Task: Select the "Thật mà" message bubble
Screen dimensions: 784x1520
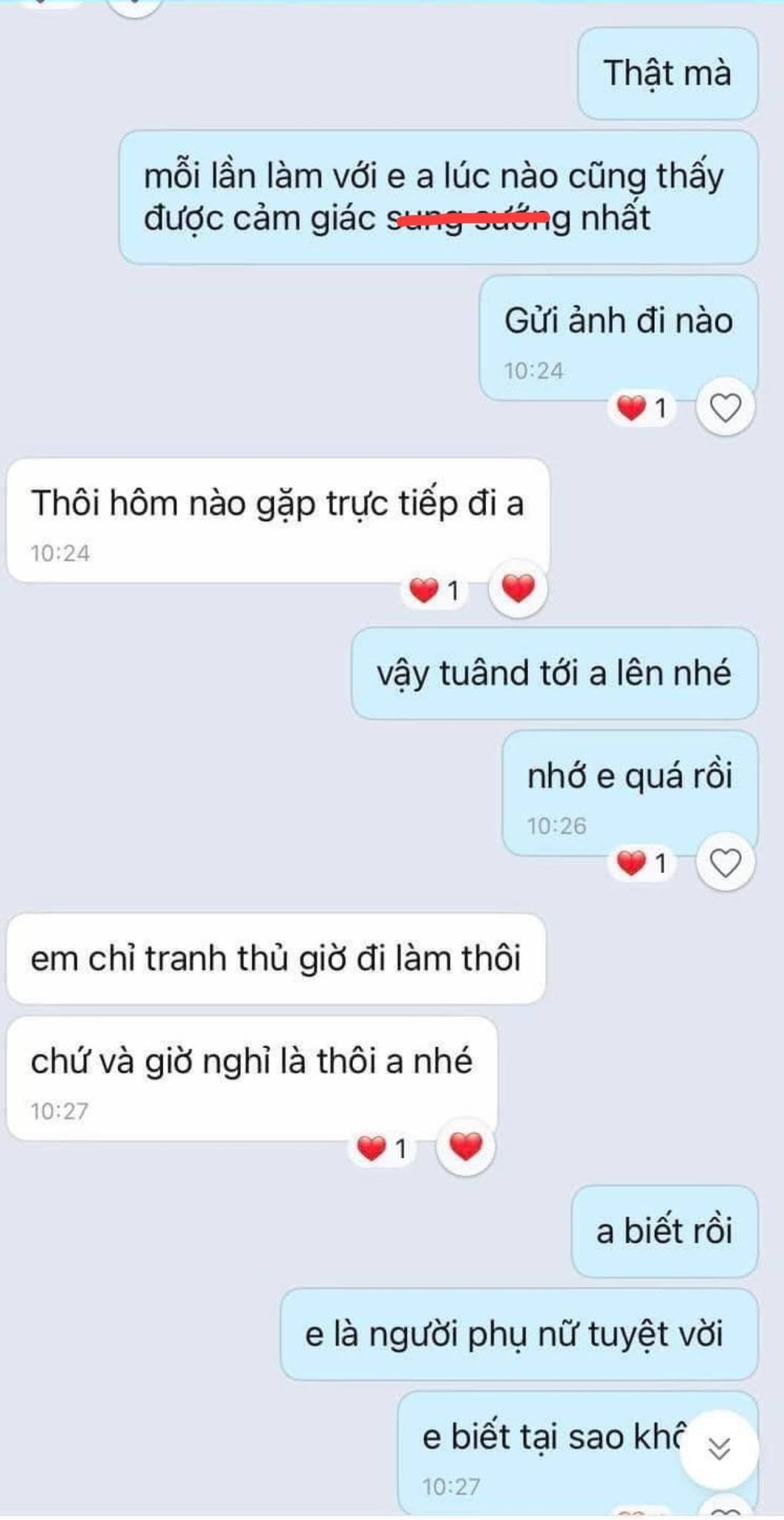Action: pyautogui.click(x=668, y=73)
